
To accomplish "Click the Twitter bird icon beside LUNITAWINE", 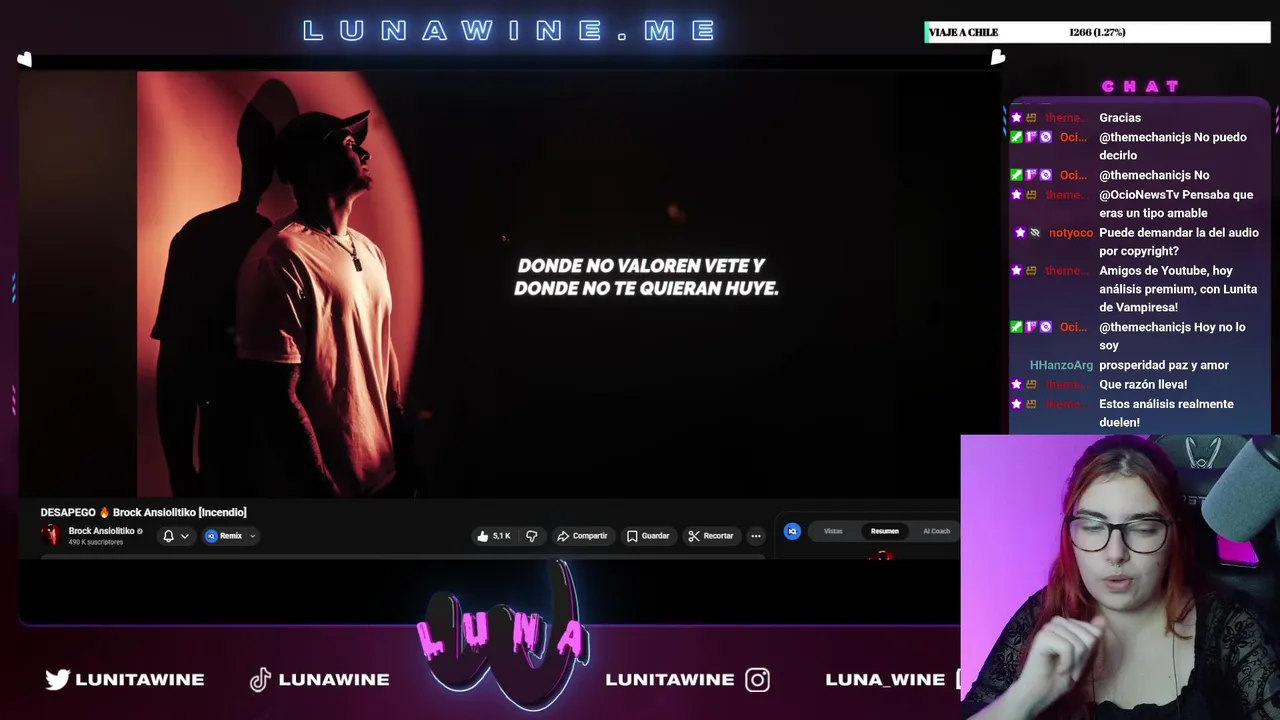I will (x=57, y=679).
